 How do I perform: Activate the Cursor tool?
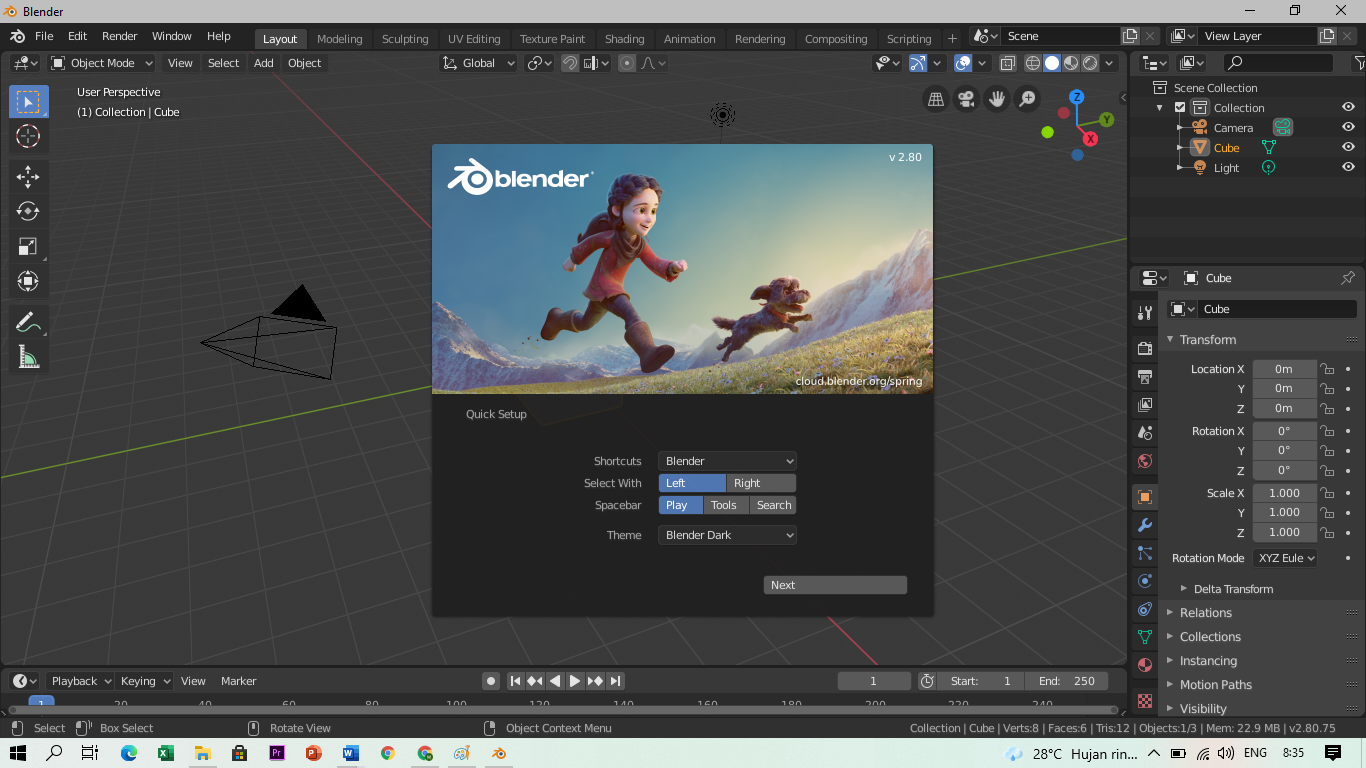point(28,137)
